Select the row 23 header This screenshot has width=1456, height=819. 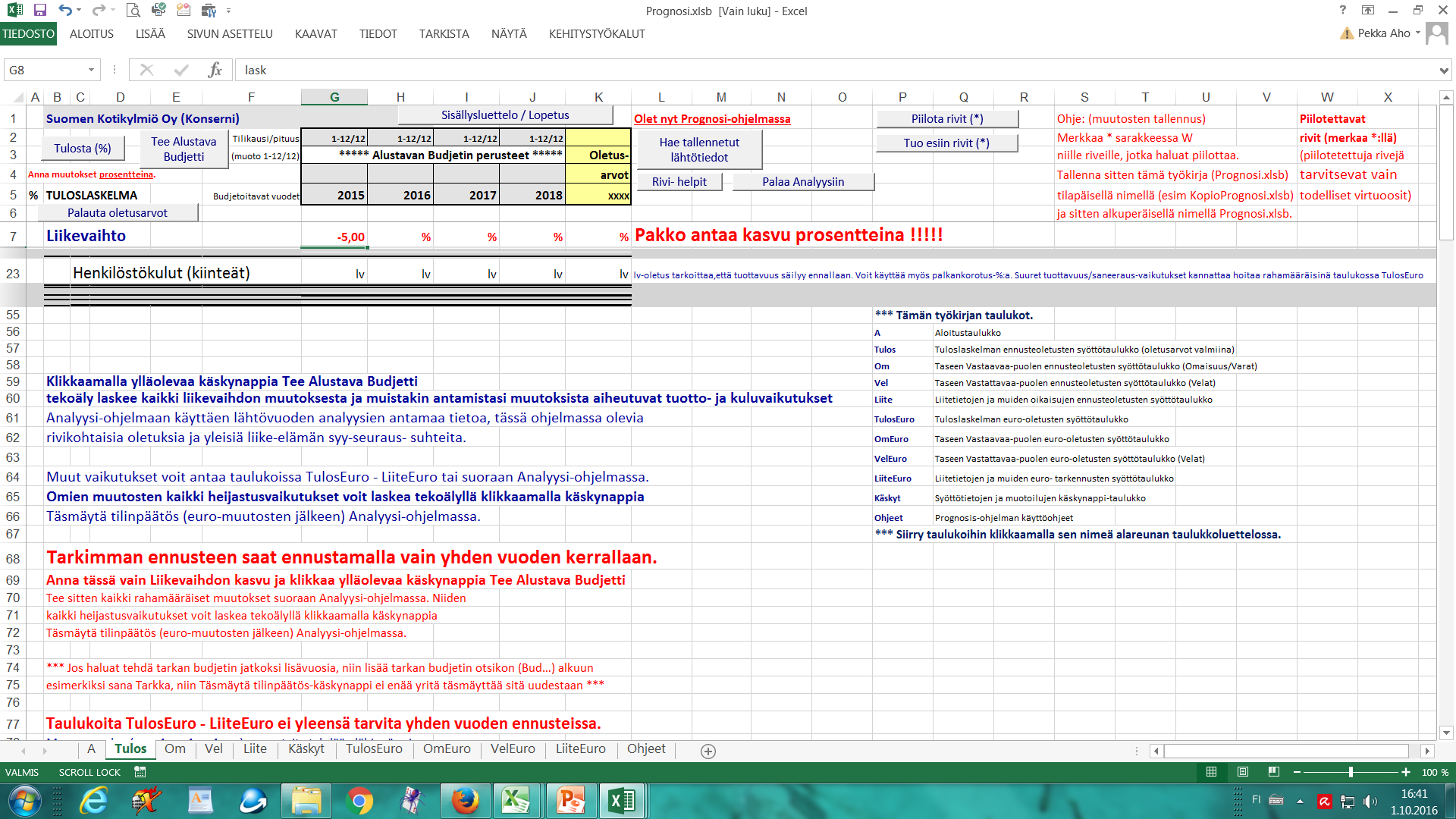(x=13, y=274)
